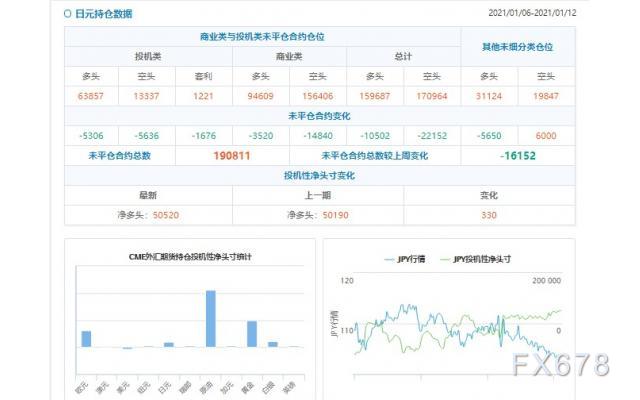Select the change value -22152
The width and height of the screenshot is (640, 400).
pyautogui.click(x=432, y=136)
